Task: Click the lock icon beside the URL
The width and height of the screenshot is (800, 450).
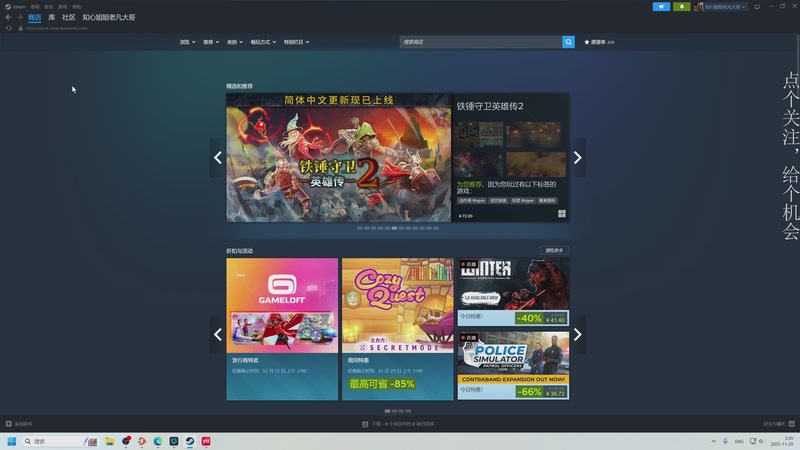Action: coord(20,28)
